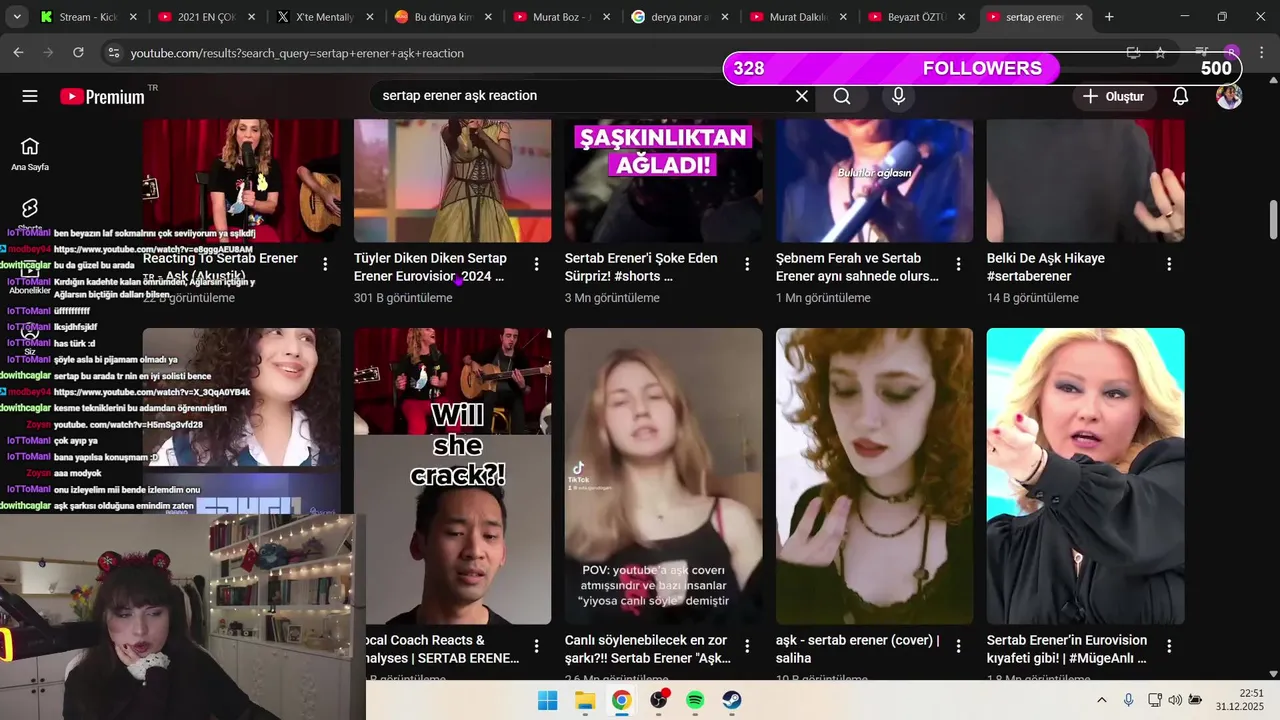Close the Bu dünya kim tab

tap(488, 17)
